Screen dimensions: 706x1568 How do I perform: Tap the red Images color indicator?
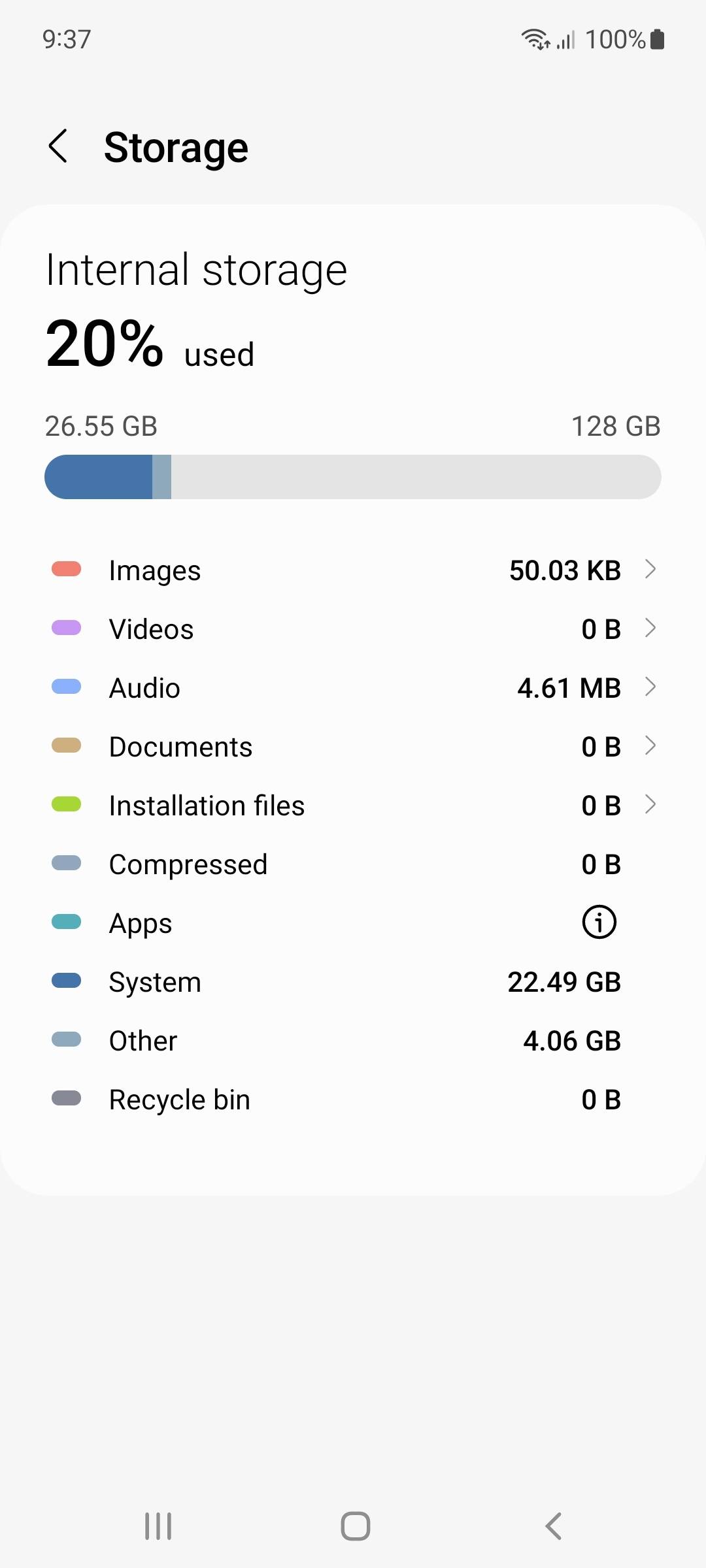[66, 569]
